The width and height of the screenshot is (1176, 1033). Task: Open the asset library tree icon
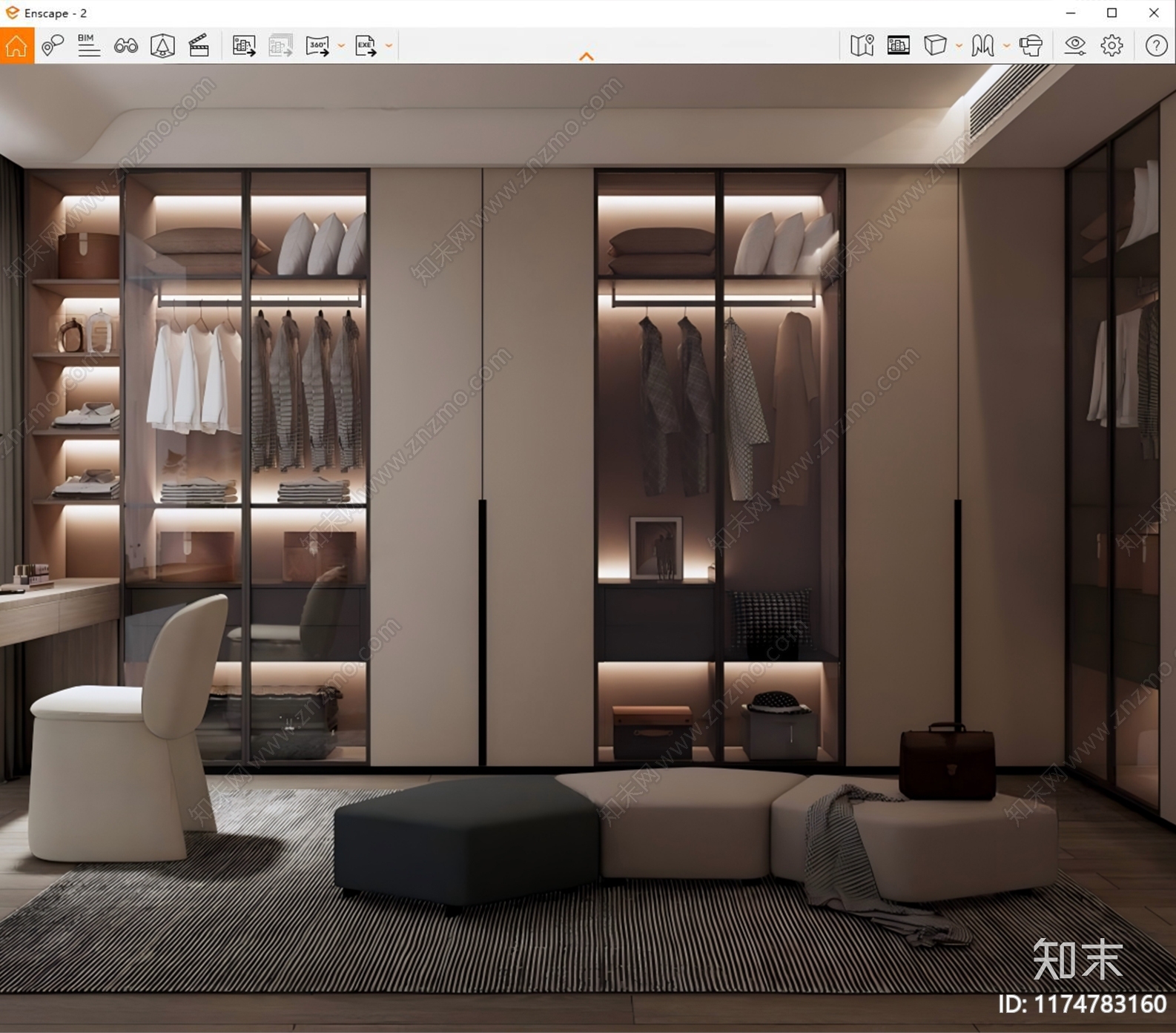[x=162, y=45]
